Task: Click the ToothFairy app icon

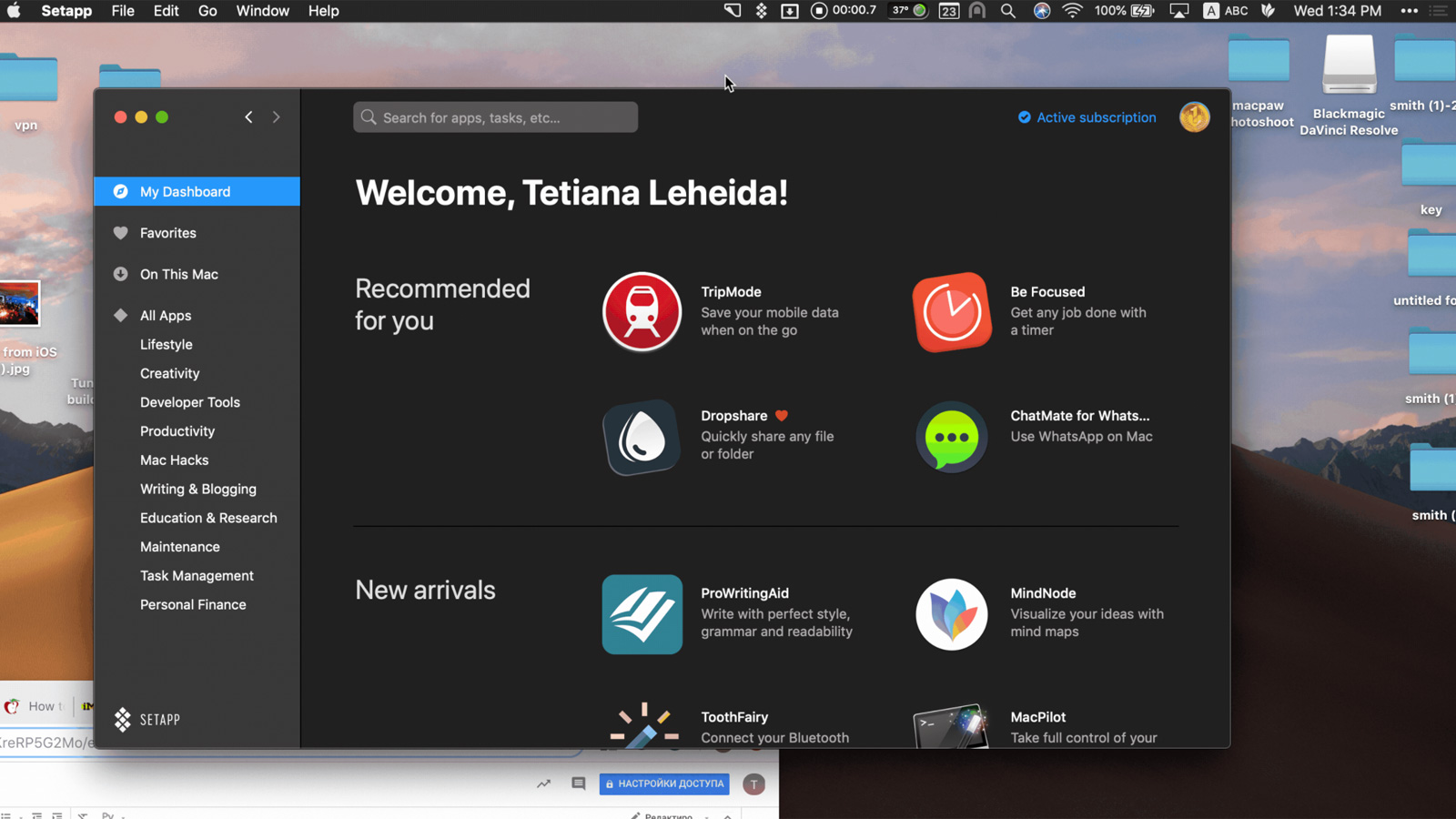Action: (x=643, y=726)
